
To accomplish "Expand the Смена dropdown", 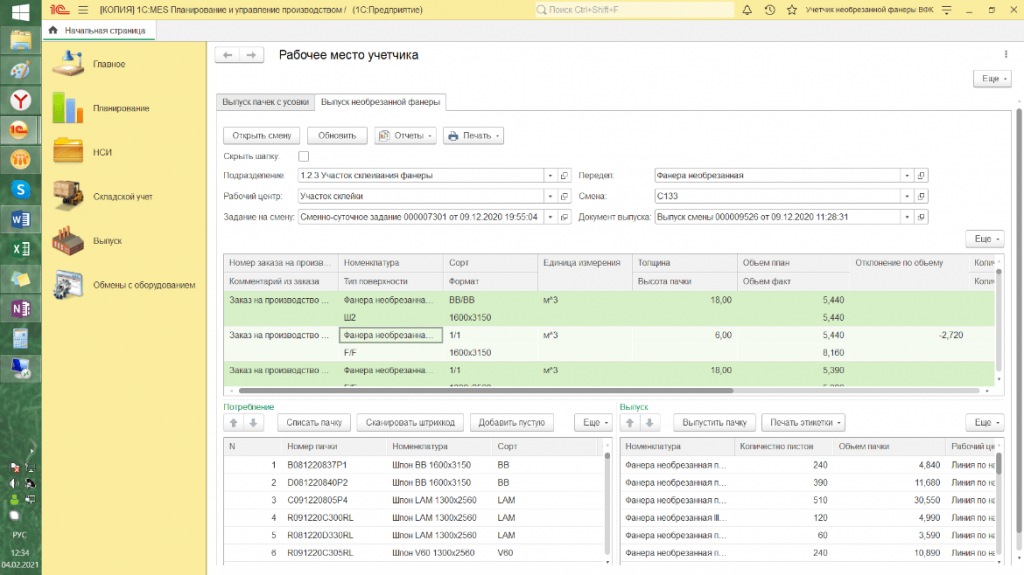I will 906,196.
